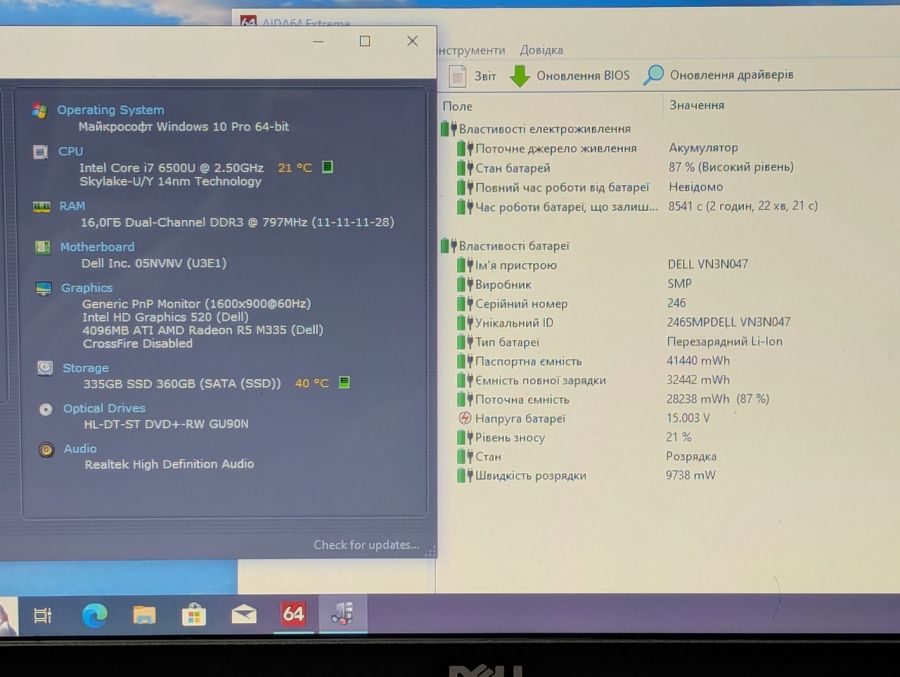Click the report page icon in AIDA64

click(457, 76)
